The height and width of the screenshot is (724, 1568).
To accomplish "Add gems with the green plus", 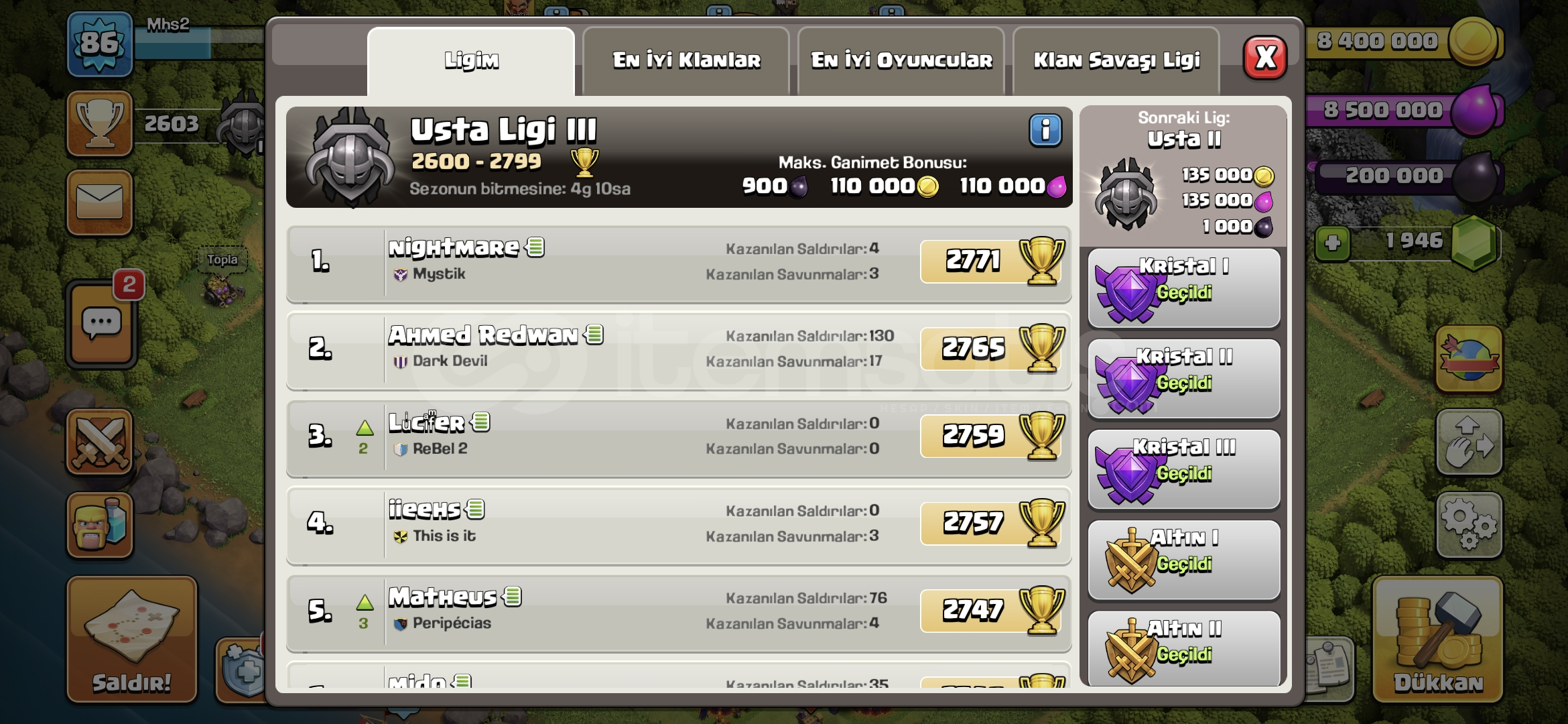I will [x=1332, y=243].
